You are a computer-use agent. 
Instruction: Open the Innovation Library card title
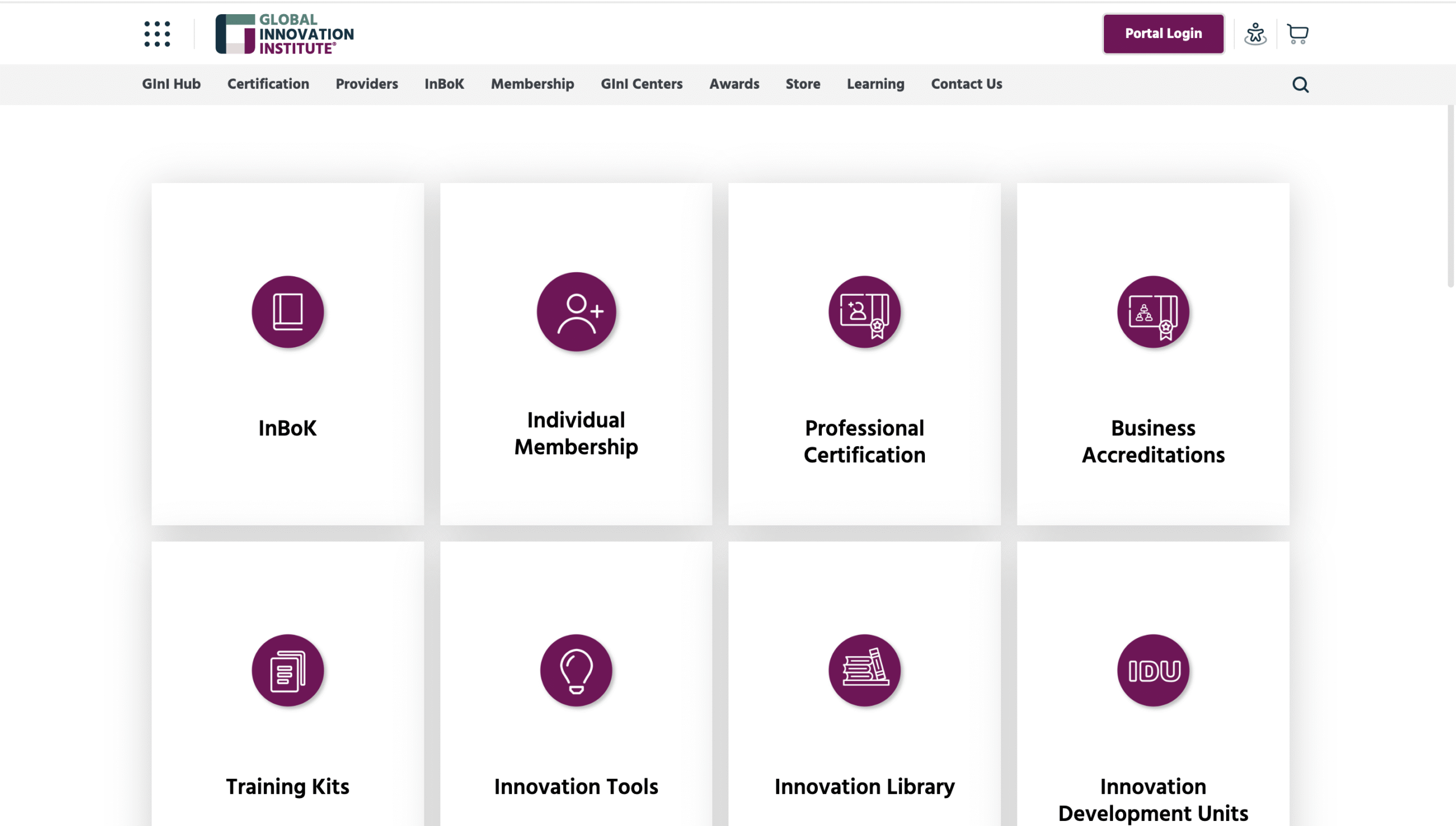[x=864, y=787]
